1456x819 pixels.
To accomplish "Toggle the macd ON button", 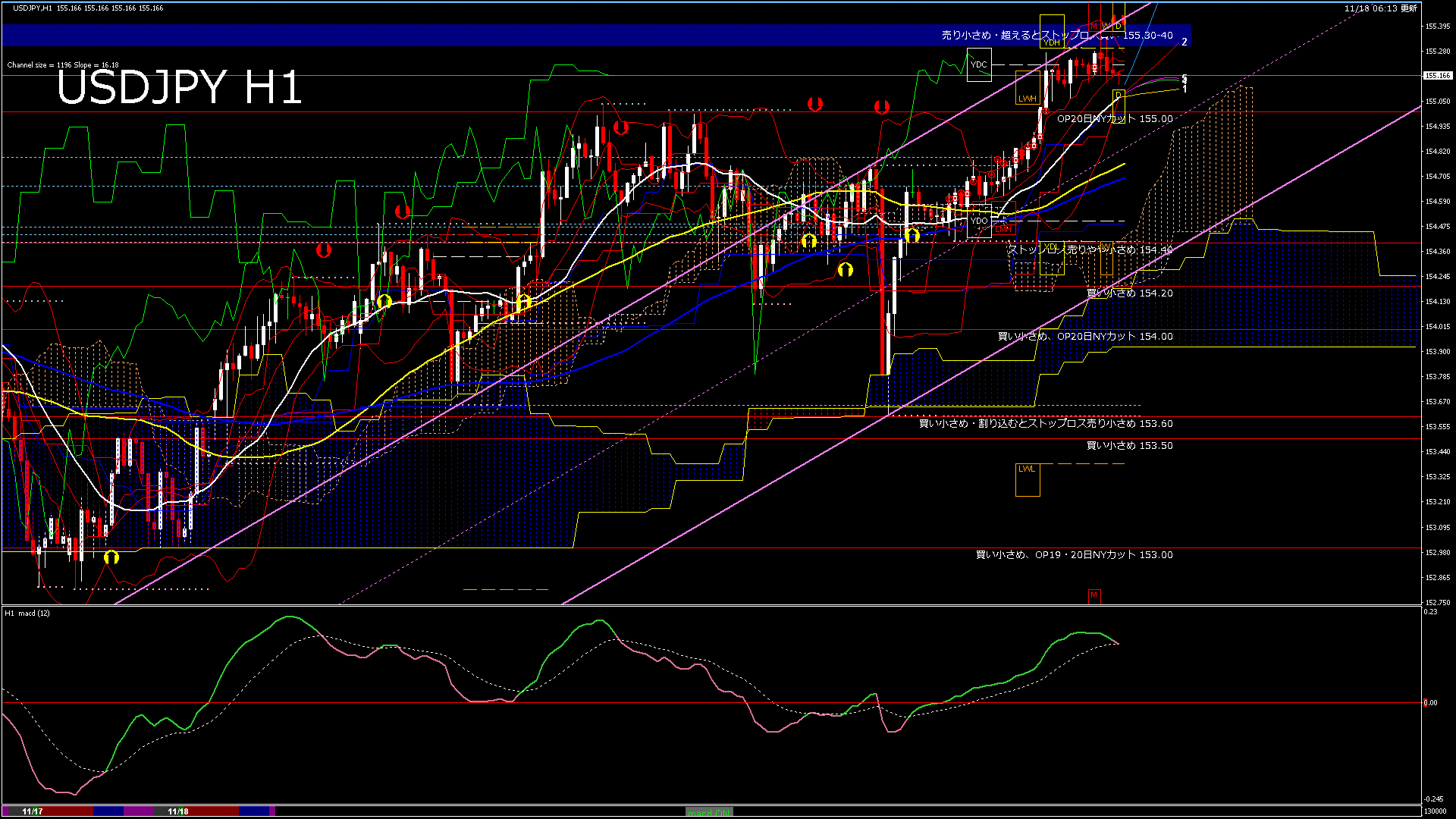I will tap(709, 812).
